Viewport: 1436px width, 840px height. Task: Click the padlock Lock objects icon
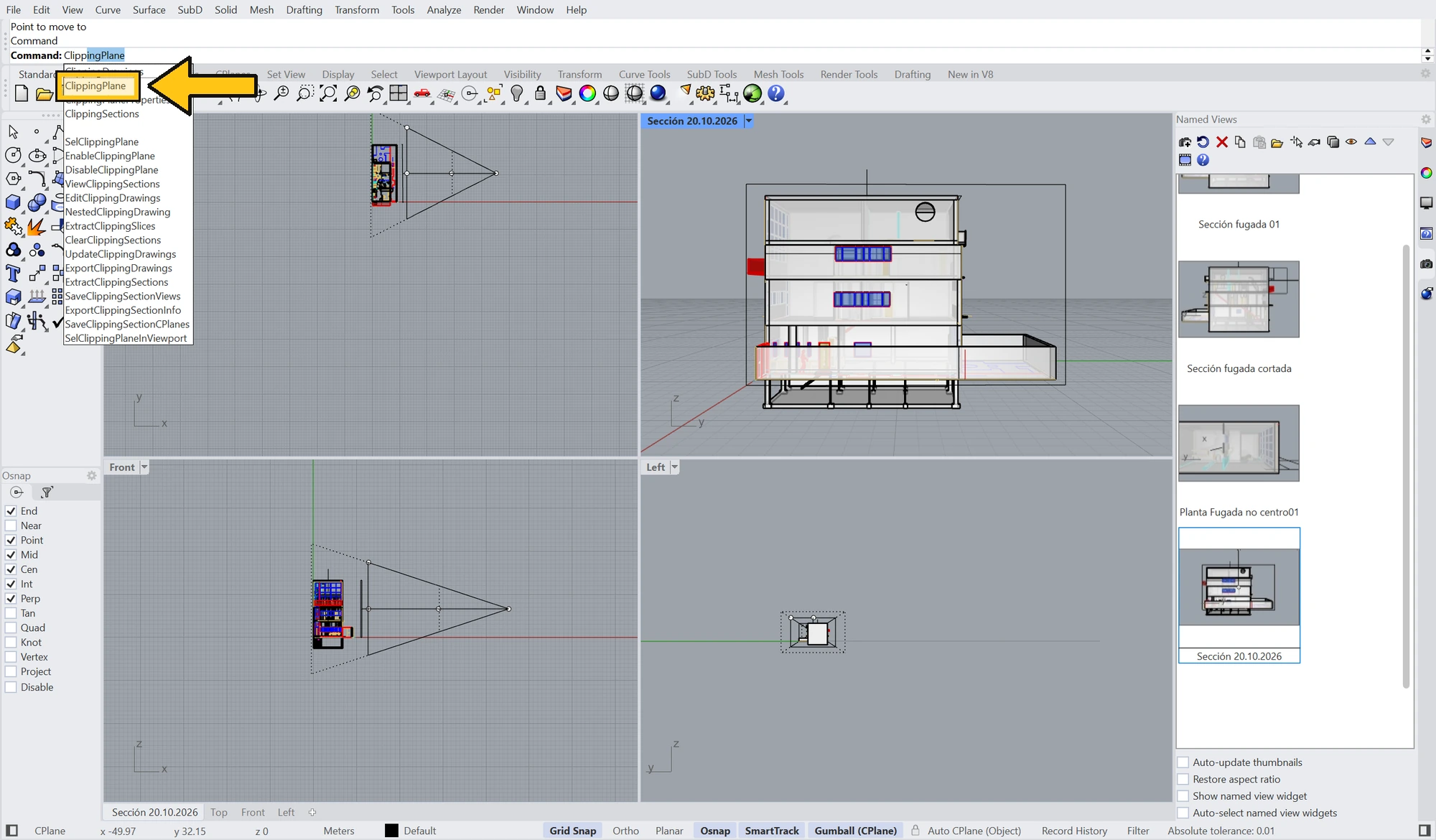pos(540,93)
